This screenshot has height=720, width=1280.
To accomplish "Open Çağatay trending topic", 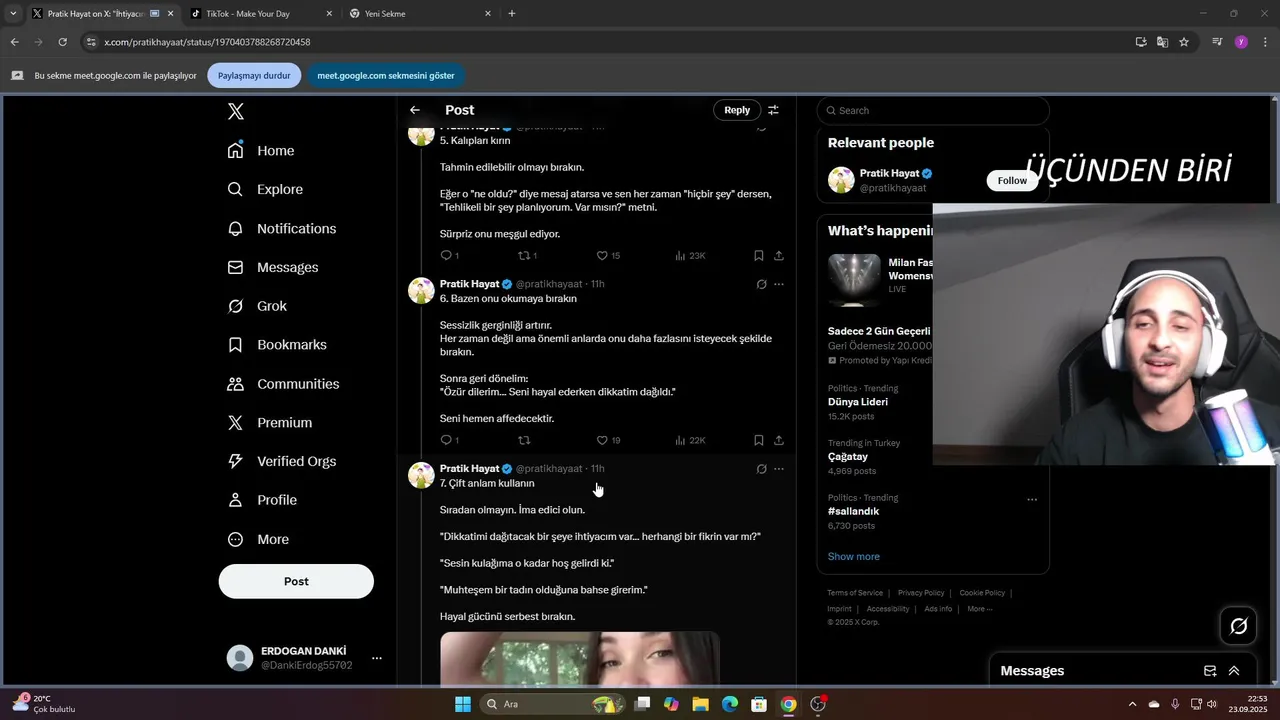I will (x=848, y=456).
